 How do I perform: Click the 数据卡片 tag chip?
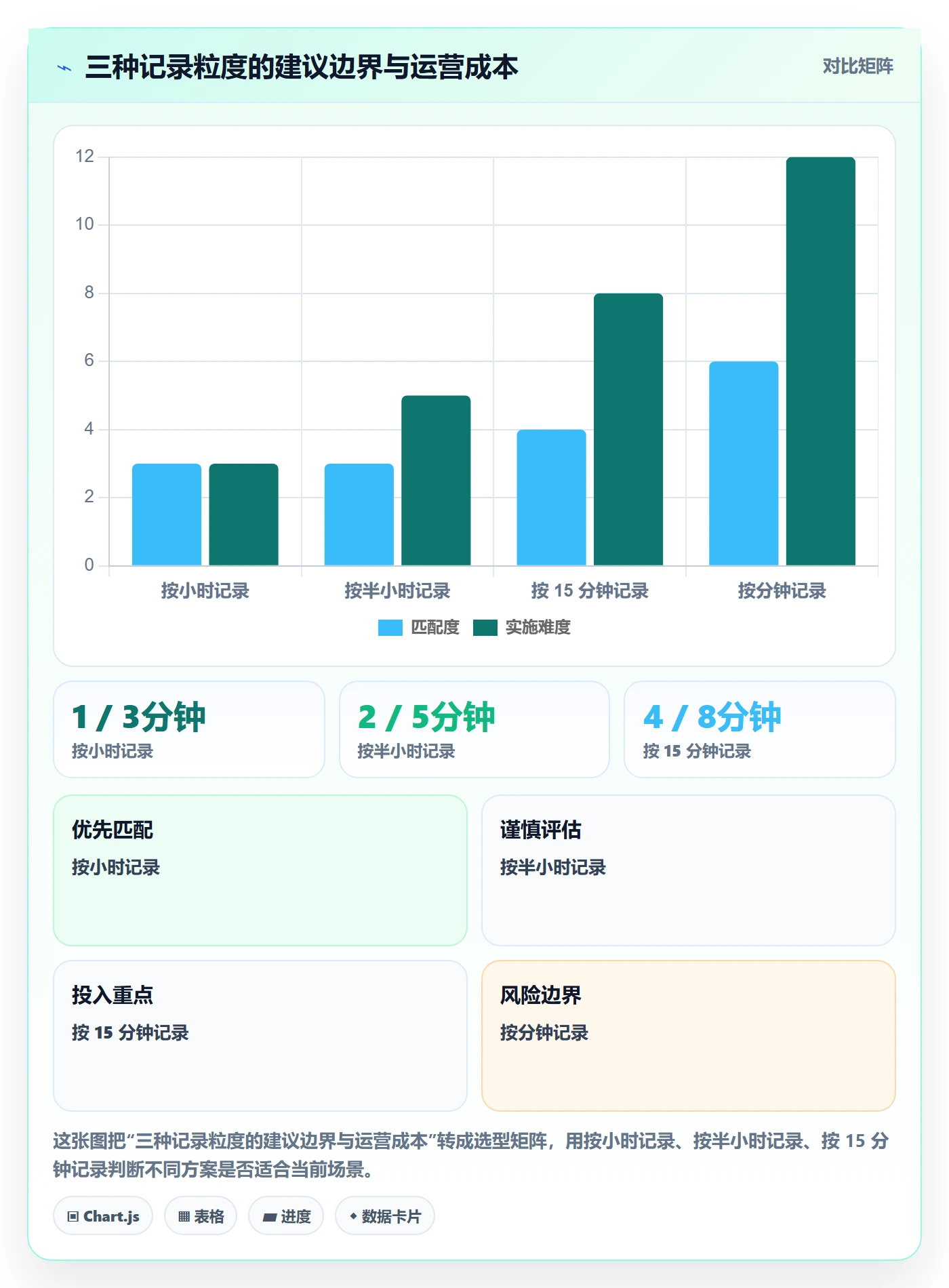click(x=385, y=1216)
